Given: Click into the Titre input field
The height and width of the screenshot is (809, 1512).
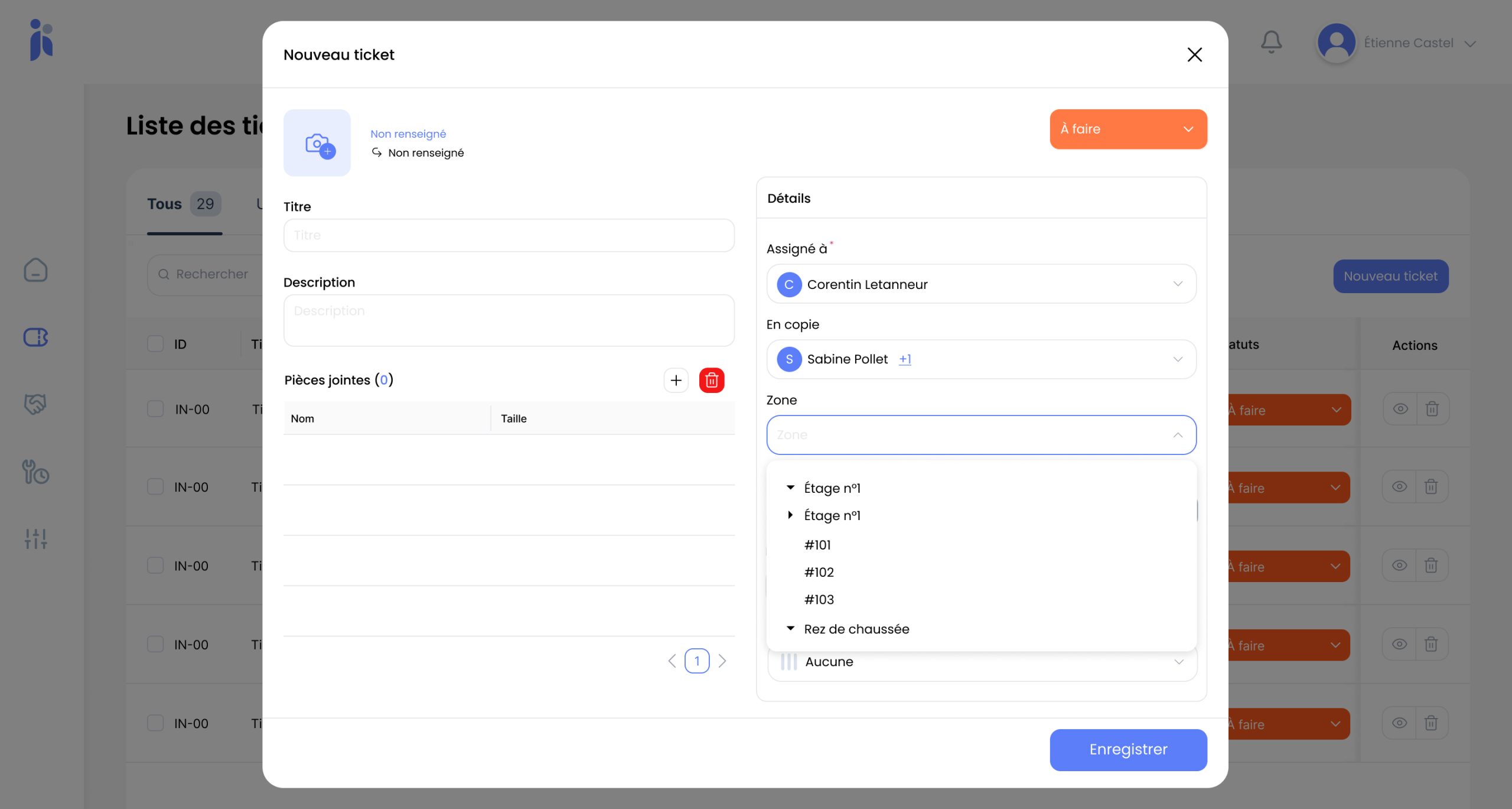Looking at the screenshot, I should tap(509, 235).
